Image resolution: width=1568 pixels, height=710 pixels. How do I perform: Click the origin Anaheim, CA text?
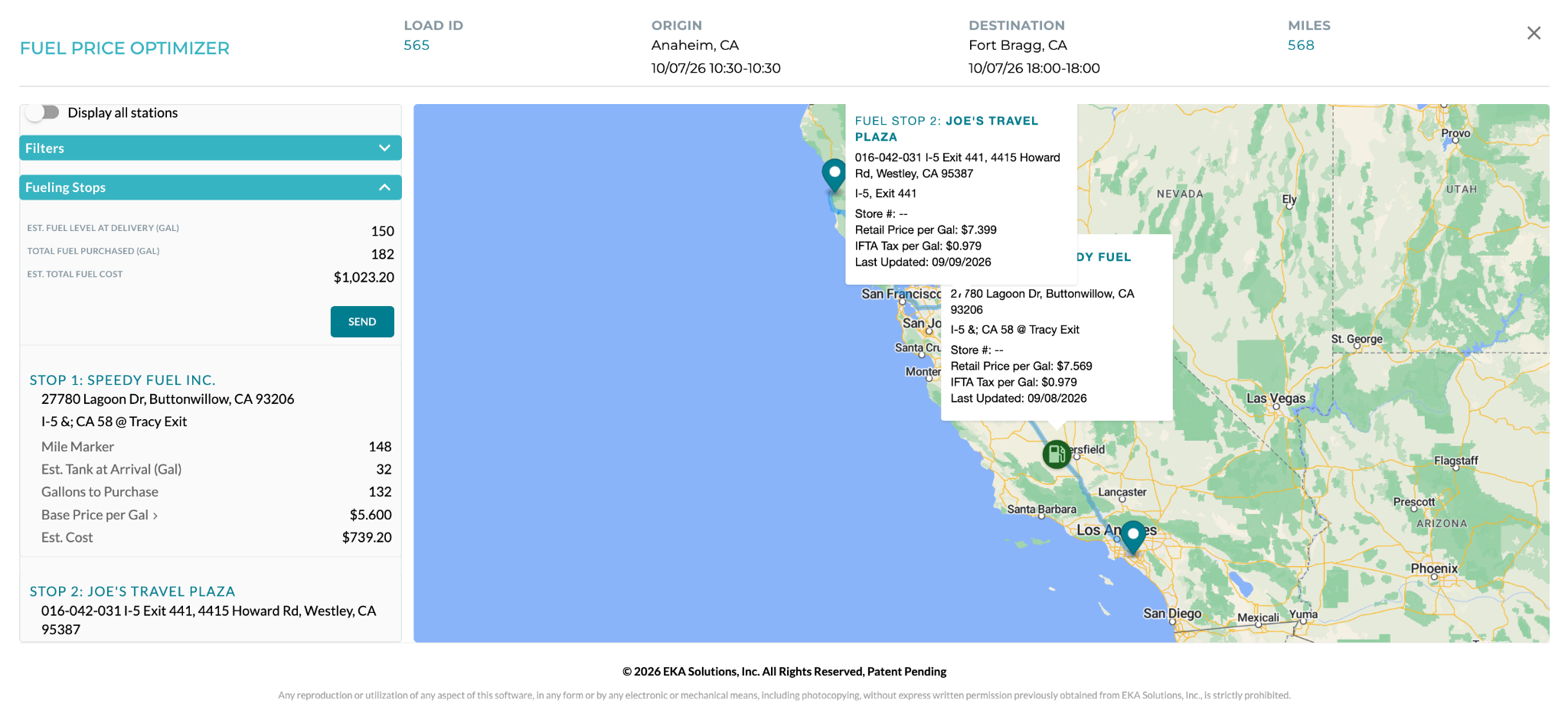pyautogui.click(x=695, y=45)
